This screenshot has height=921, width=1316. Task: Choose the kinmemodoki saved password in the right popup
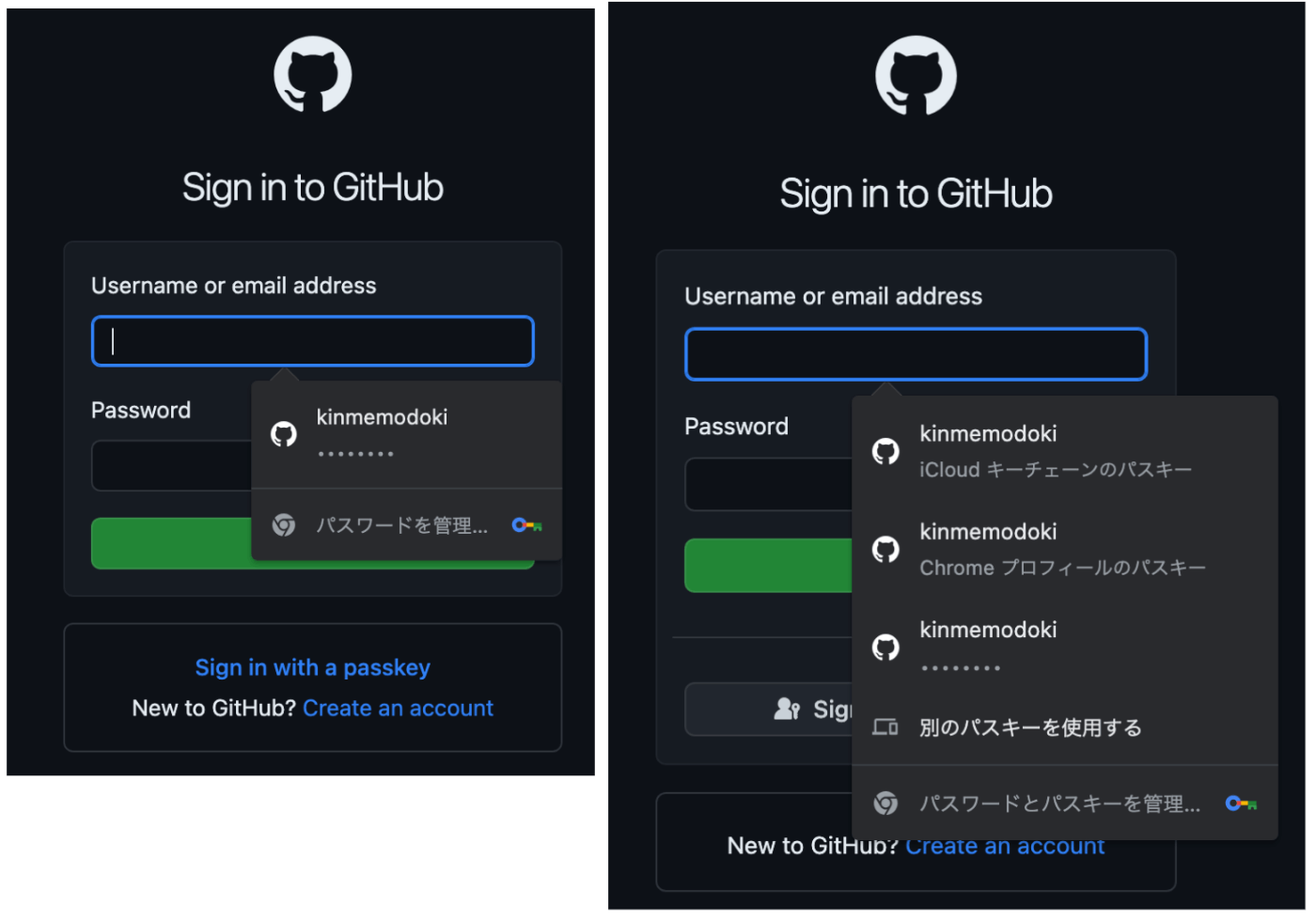click(1065, 648)
